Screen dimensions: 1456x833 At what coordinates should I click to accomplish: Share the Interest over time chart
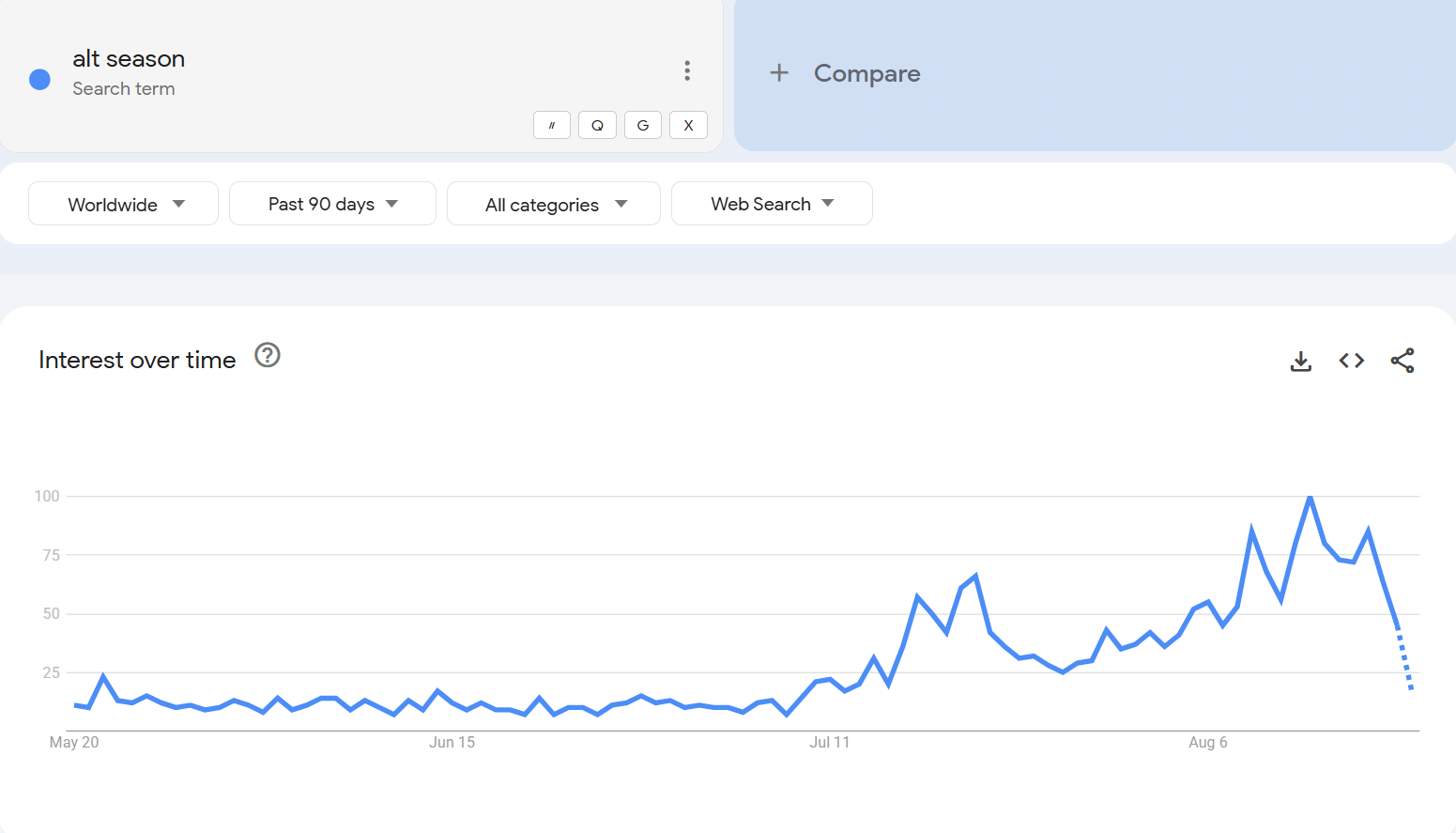1402,361
